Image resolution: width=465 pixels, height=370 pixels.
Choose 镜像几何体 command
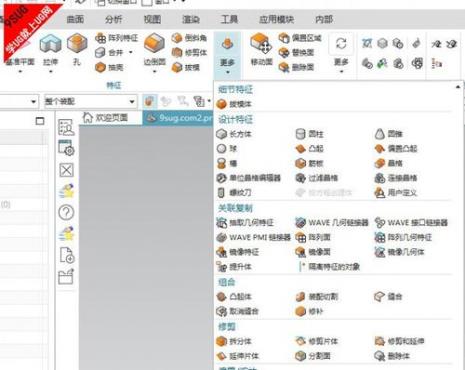(x=400, y=252)
